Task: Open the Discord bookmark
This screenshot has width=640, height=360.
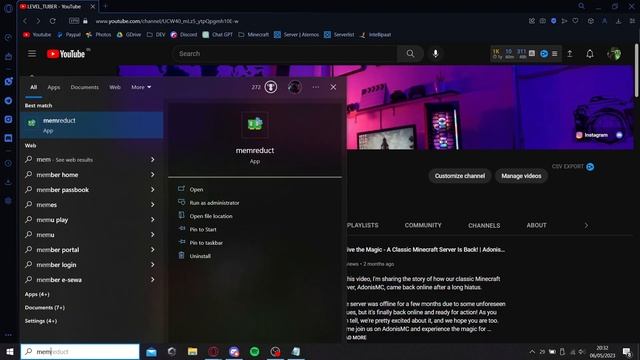Action: click(184, 35)
